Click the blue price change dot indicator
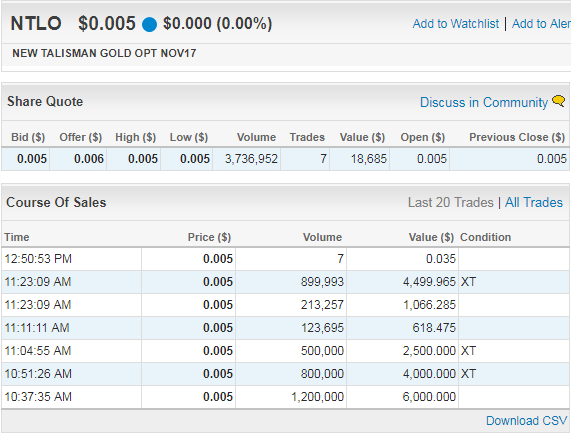The image size is (571, 433). pos(149,24)
